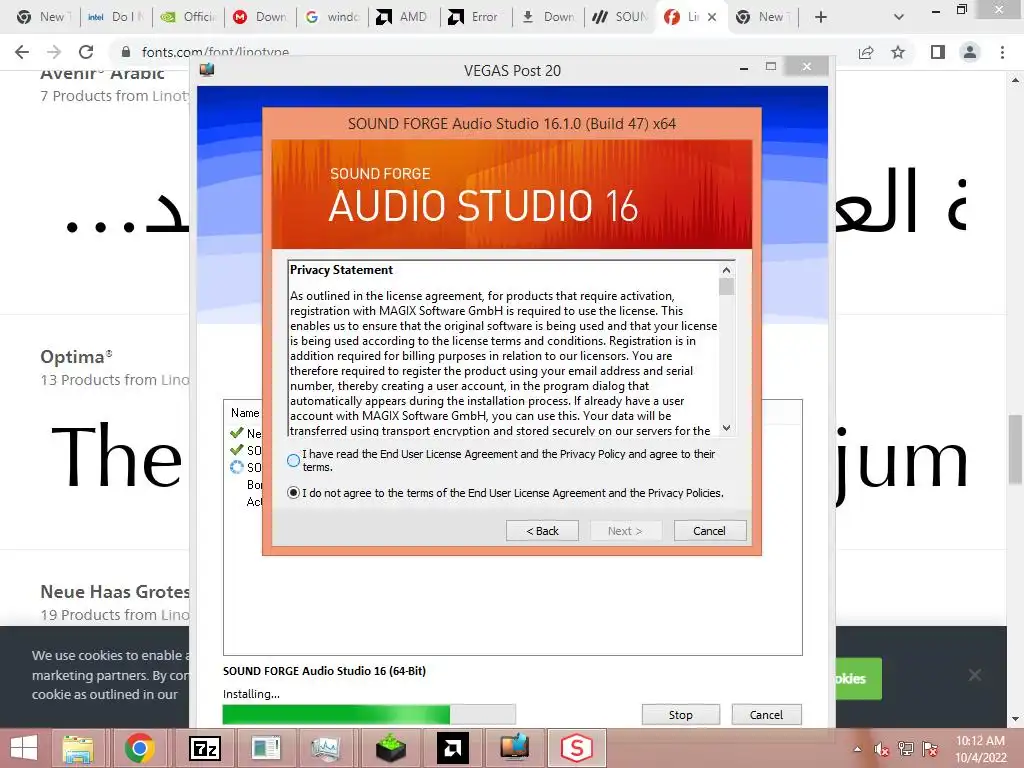
Task: Click the address bar lock icon
Action: click(x=126, y=52)
